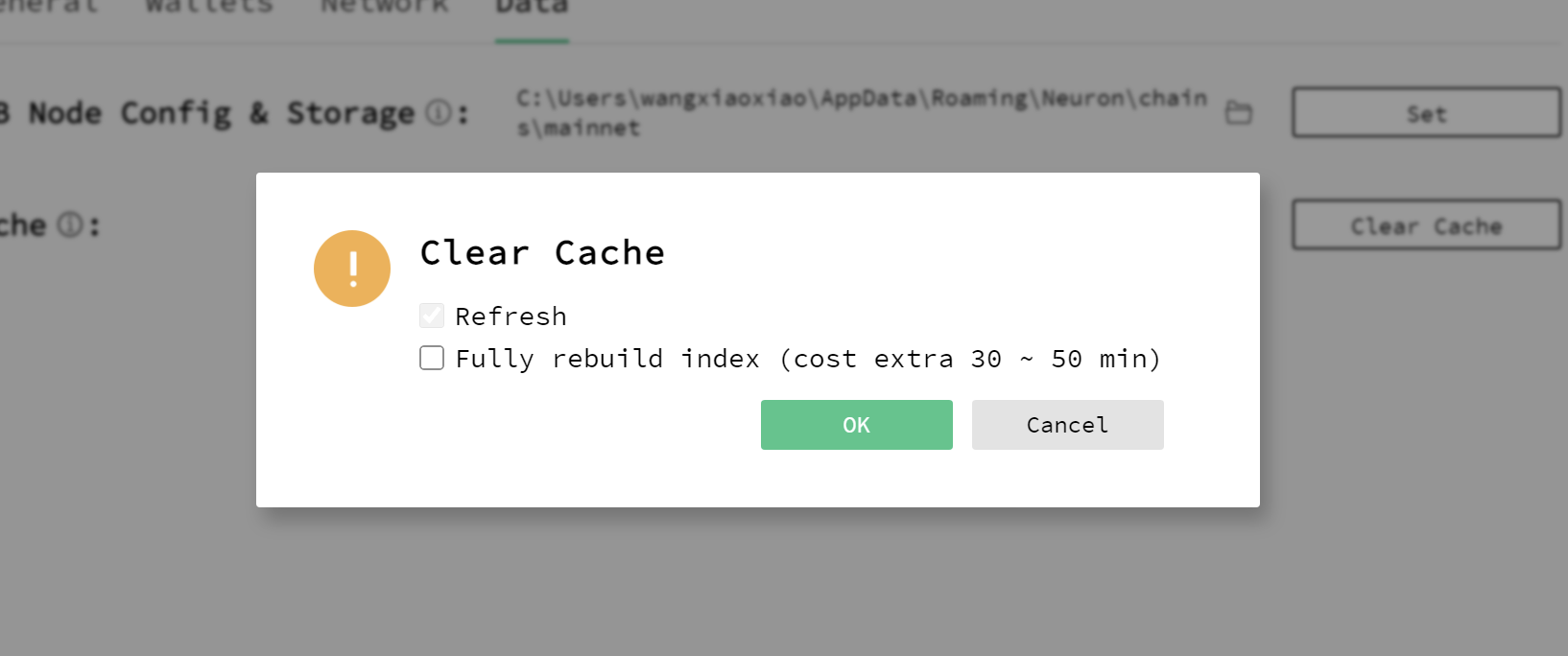Select the Data tab
The width and height of the screenshot is (1568, 656).
tap(531, 8)
